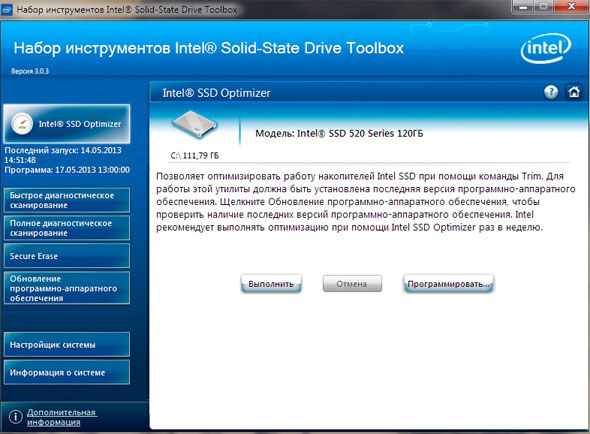
Task: Open Настройщик системы
Action: tap(67, 345)
